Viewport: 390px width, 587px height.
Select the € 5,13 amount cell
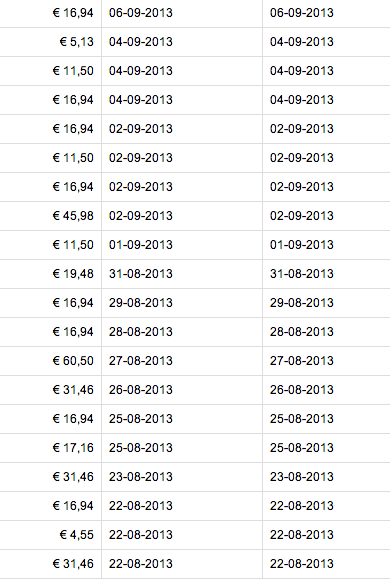click(x=51, y=42)
